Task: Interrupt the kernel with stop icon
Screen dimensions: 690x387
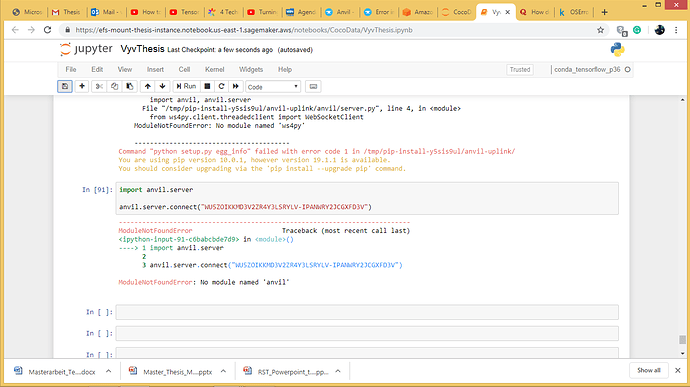Action: click(207, 86)
